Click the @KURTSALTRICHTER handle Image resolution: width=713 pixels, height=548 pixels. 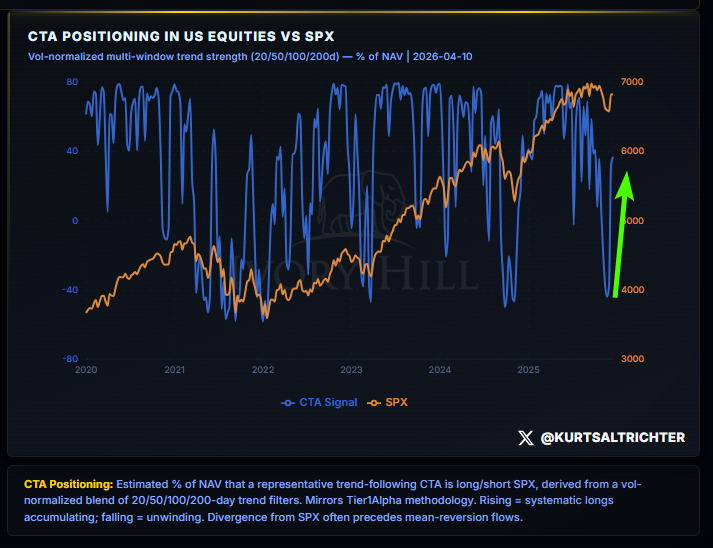pyautogui.click(x=613, y=437)
